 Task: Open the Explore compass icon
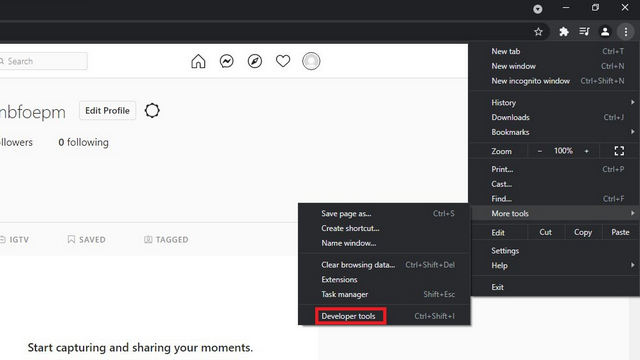(x=255, y=61)
